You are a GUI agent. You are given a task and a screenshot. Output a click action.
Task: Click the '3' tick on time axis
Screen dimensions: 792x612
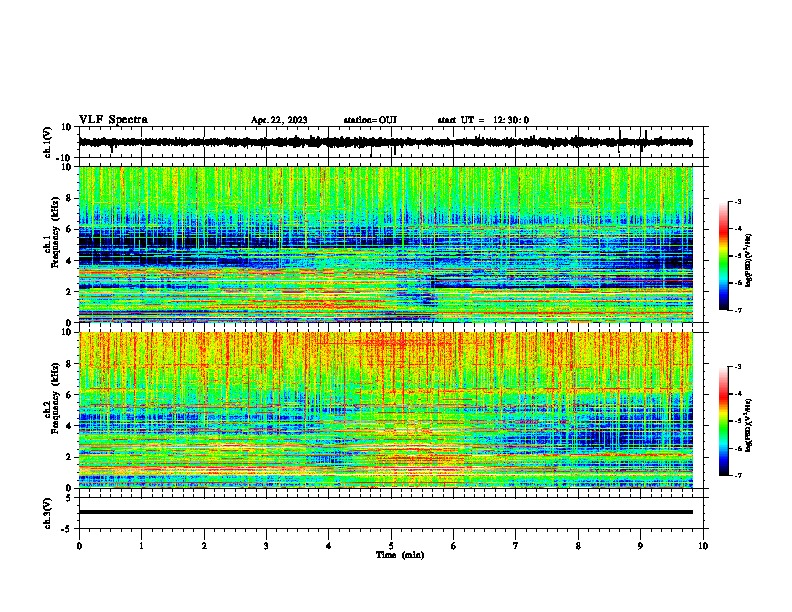pyautogui.click(x=266, y=546)
